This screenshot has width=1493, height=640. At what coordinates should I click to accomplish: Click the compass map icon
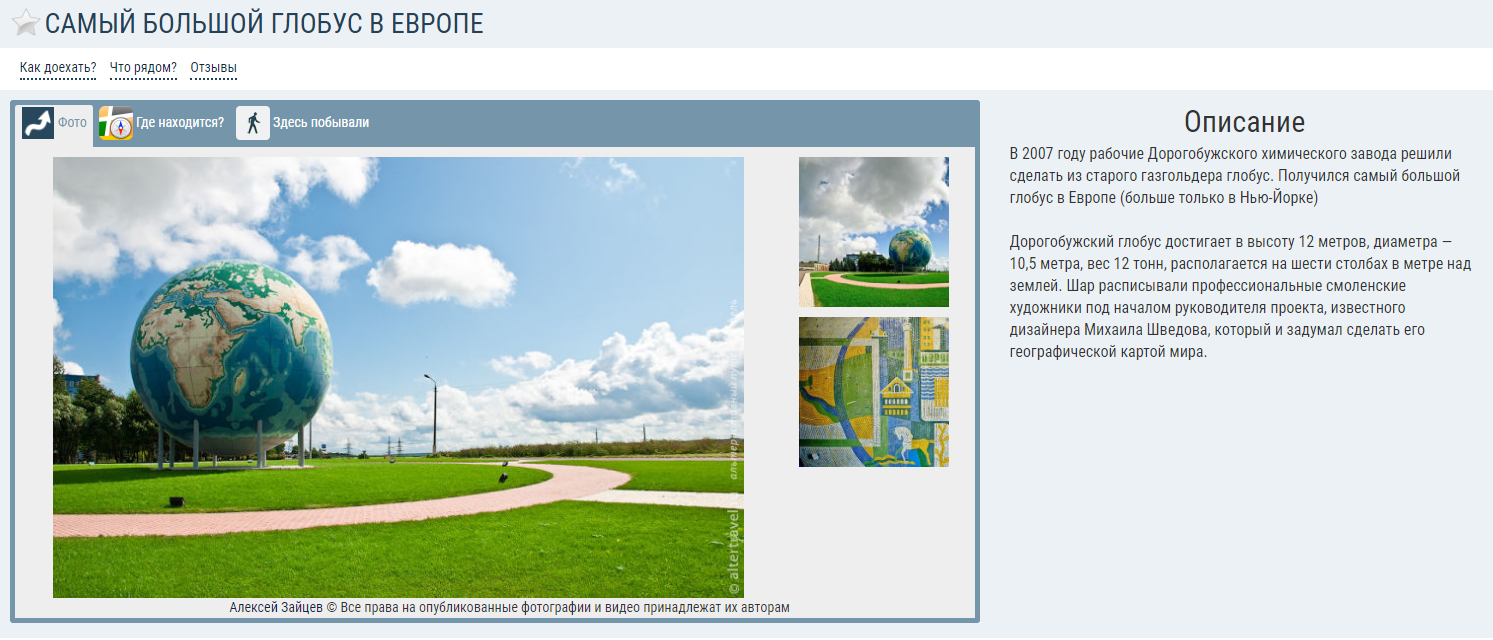(x=116, y=123)
